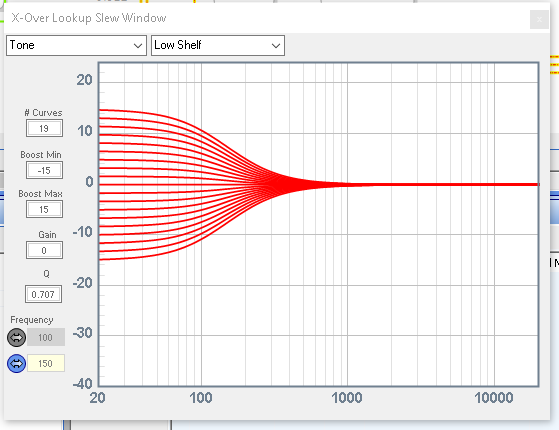Click the -20 dB axis label
This screenshot has width=559, height=430.
[x=83, y=283]
